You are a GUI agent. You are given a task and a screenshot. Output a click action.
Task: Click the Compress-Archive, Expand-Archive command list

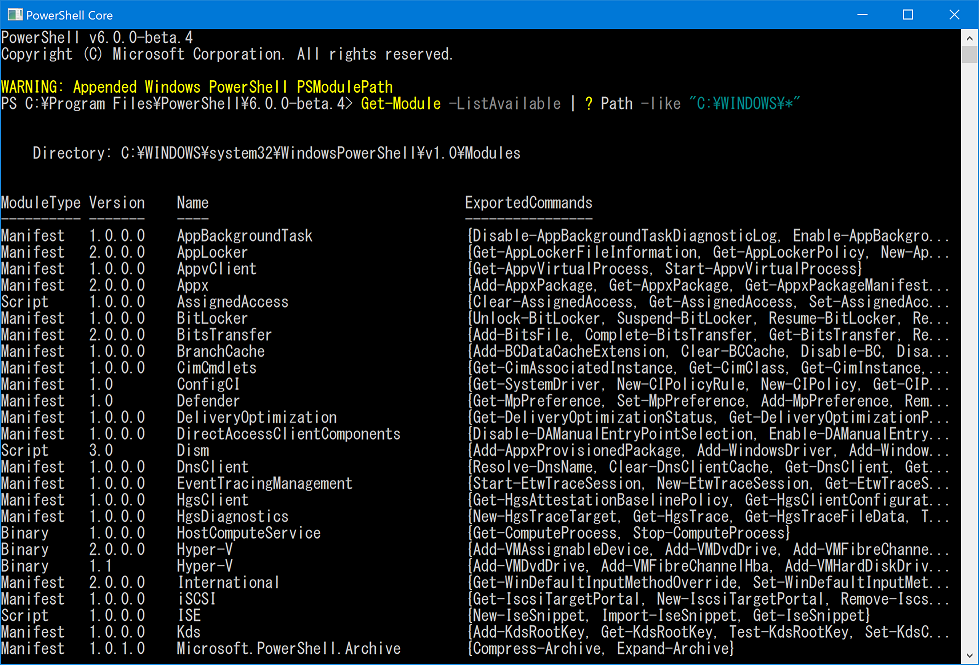(601, 649)
